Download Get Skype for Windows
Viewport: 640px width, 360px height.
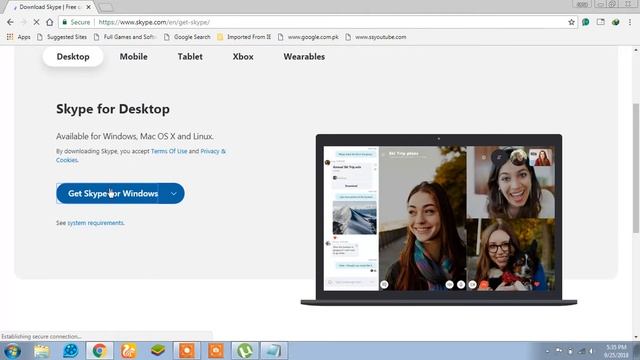[x=108, y=193]
